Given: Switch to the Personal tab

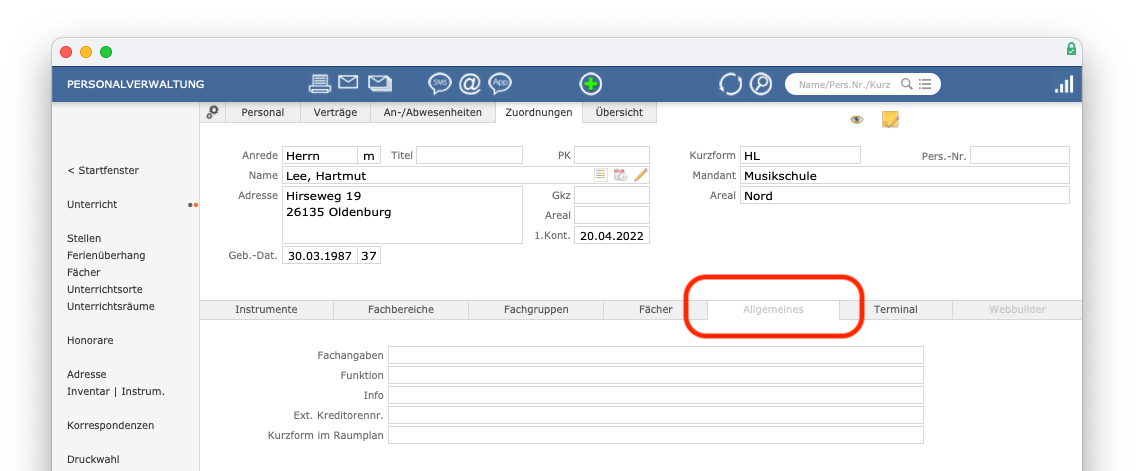Looking at the screenshot, I should tap(262, 112).
